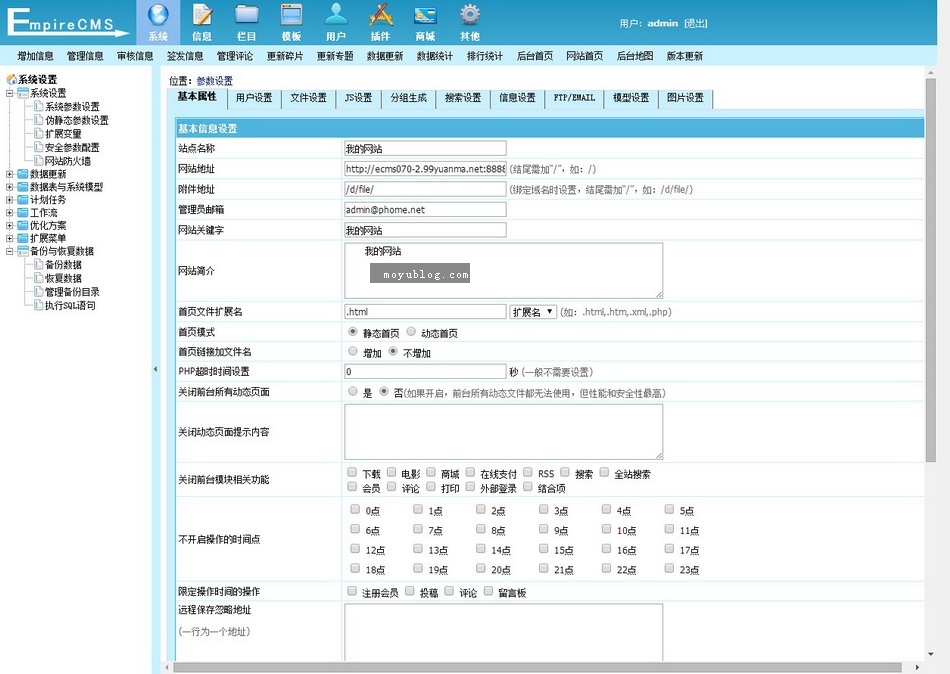Go to the 分组生成 tab
Image resolution: width=950 pixels, height=674 pixels.
(x=408, y=98)
